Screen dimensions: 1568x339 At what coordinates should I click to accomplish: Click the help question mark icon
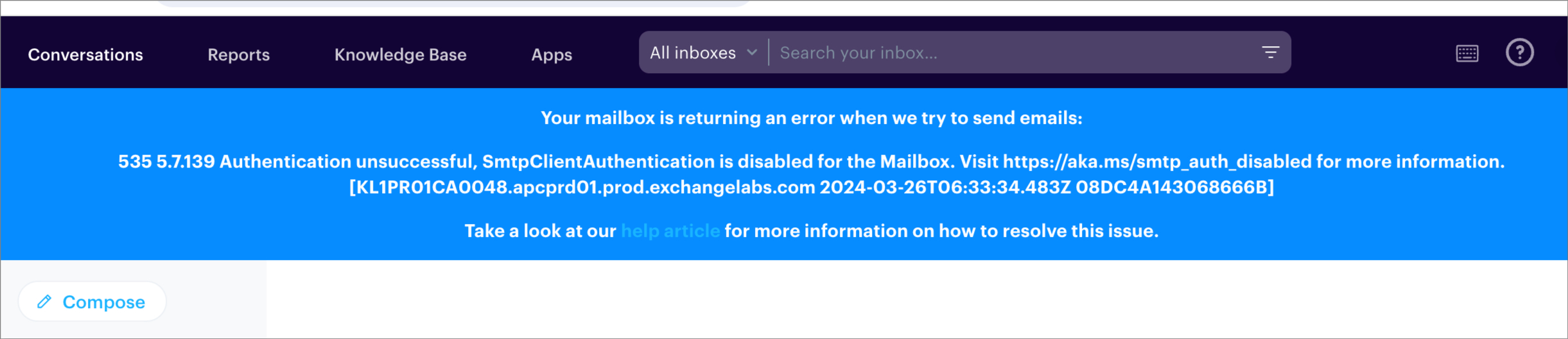pyautogui.click(x=1519, y=53)
